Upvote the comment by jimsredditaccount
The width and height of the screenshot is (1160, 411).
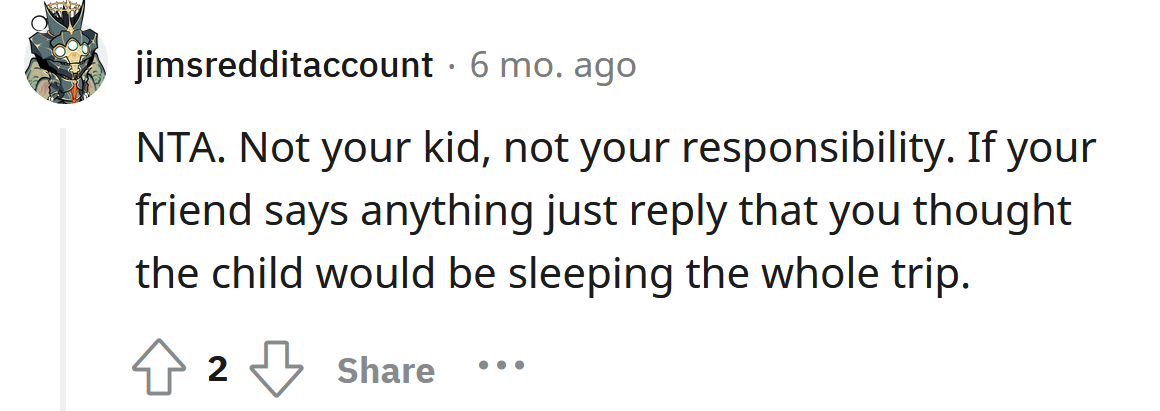tap(159, 370)
